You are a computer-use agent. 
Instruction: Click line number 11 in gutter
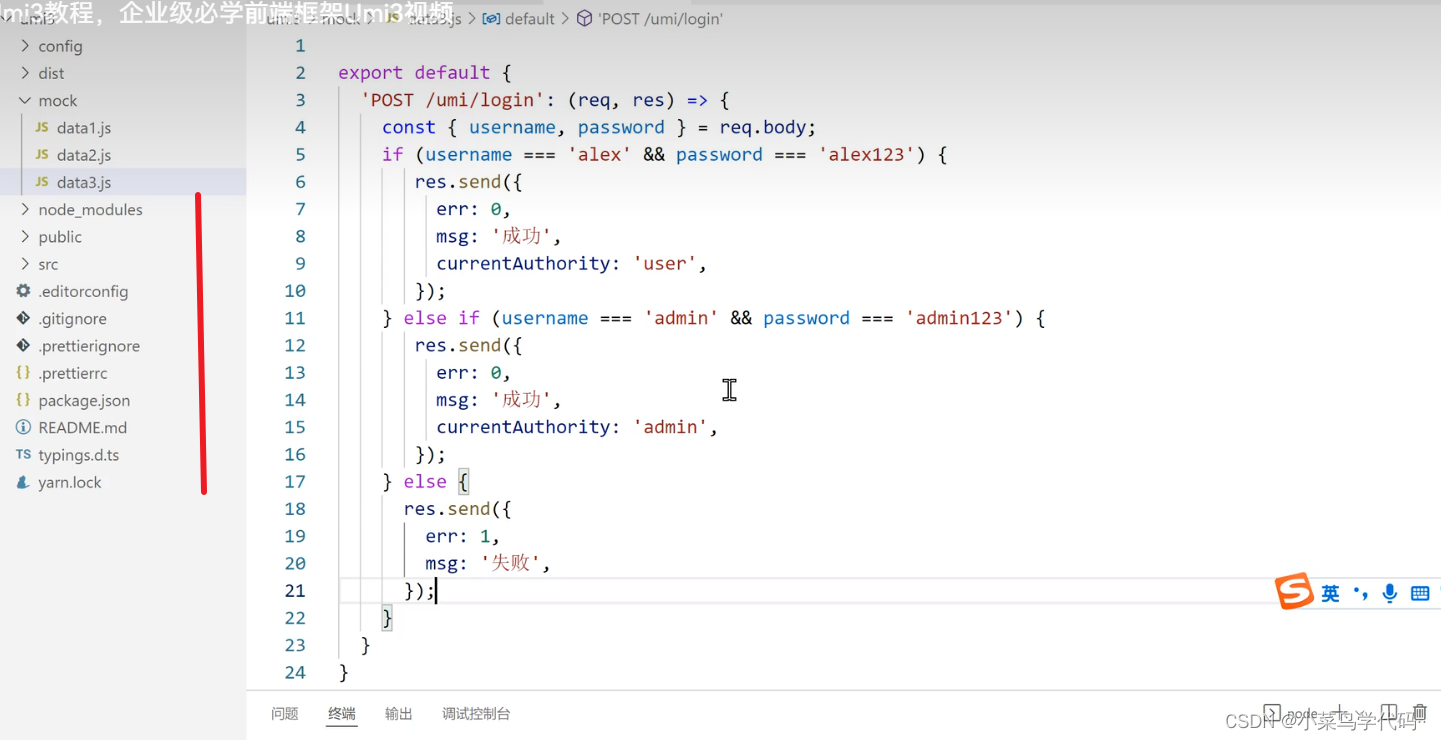[295, 318]
